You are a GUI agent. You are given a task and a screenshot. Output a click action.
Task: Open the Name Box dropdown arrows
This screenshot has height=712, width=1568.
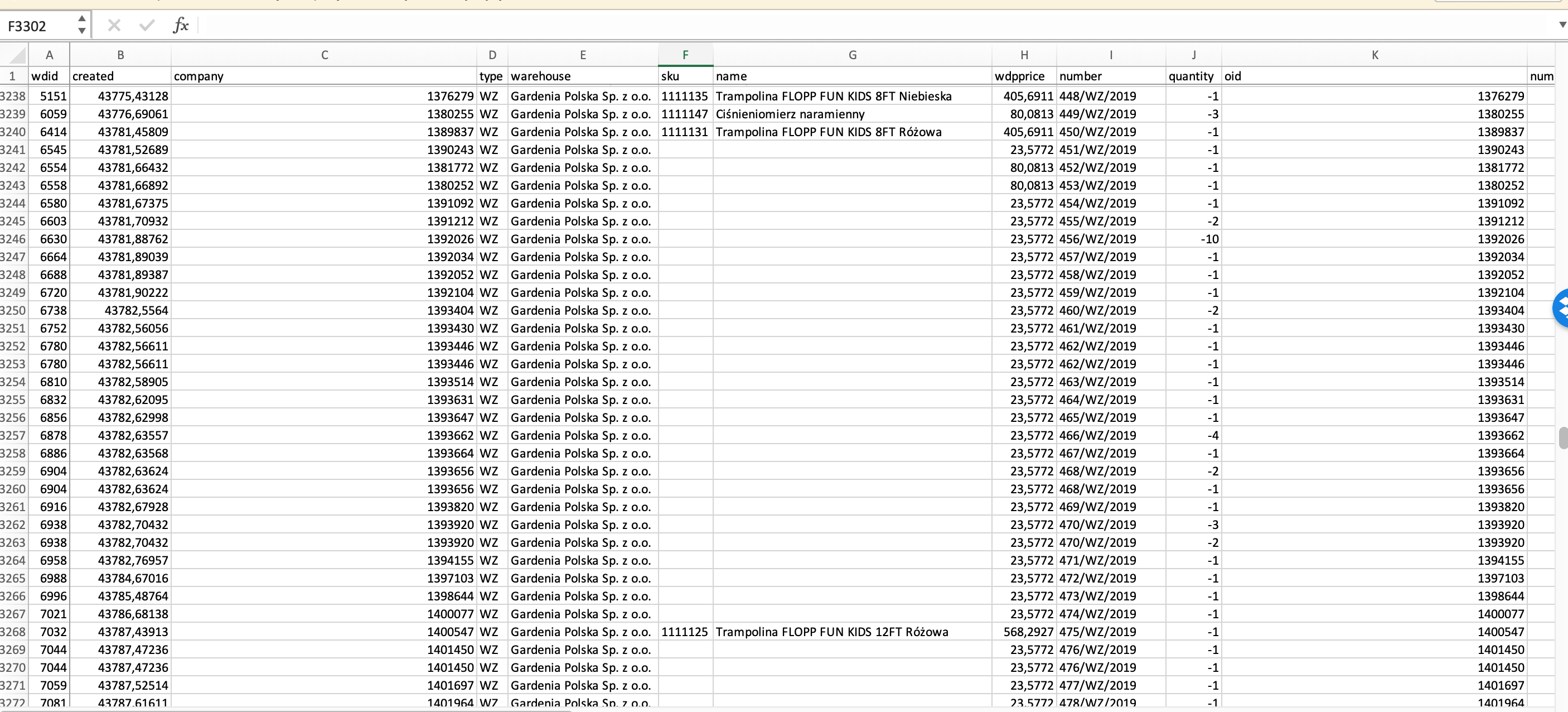(81, 25)
